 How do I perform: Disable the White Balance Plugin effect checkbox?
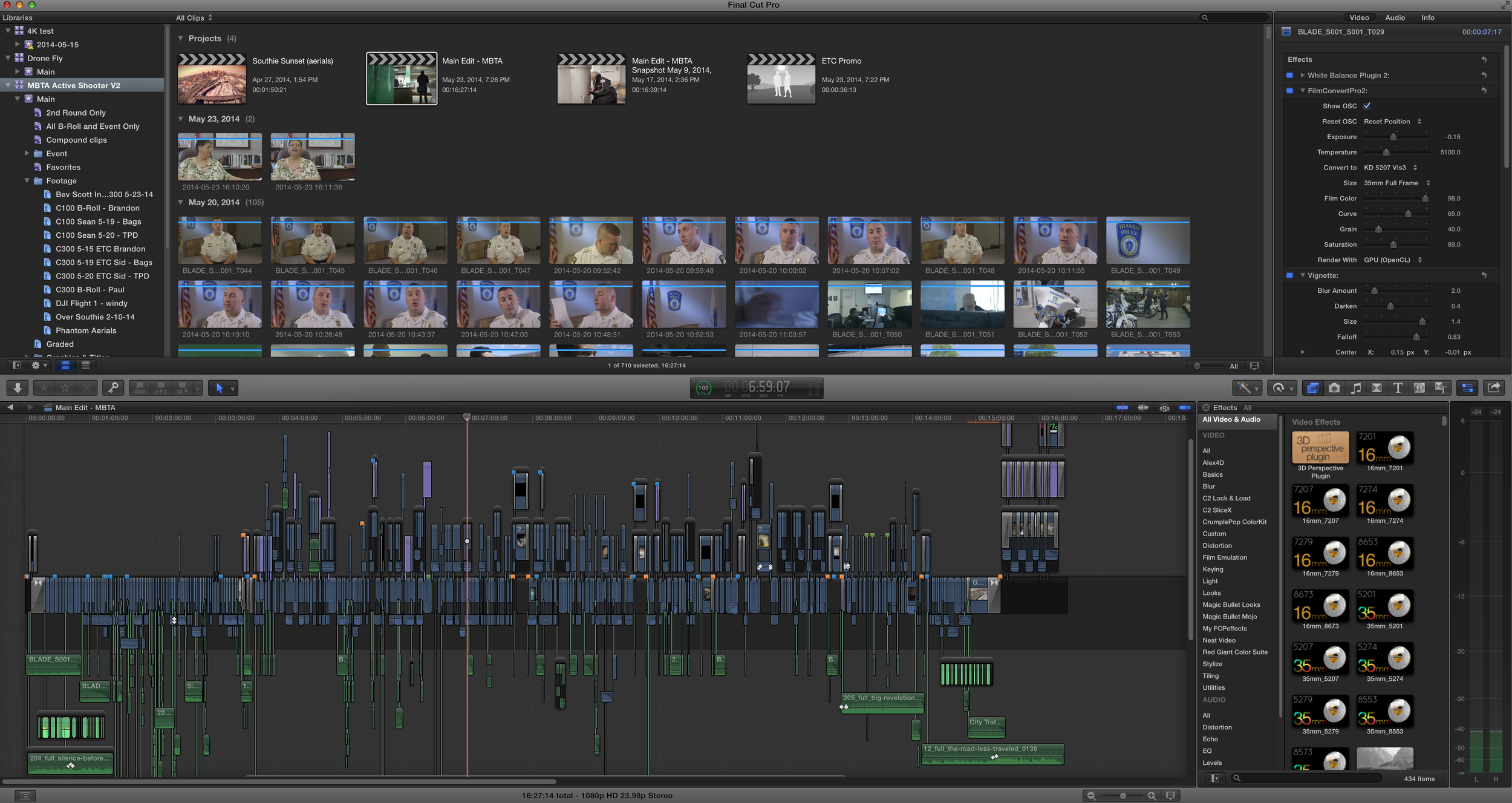click(1289, 76)
